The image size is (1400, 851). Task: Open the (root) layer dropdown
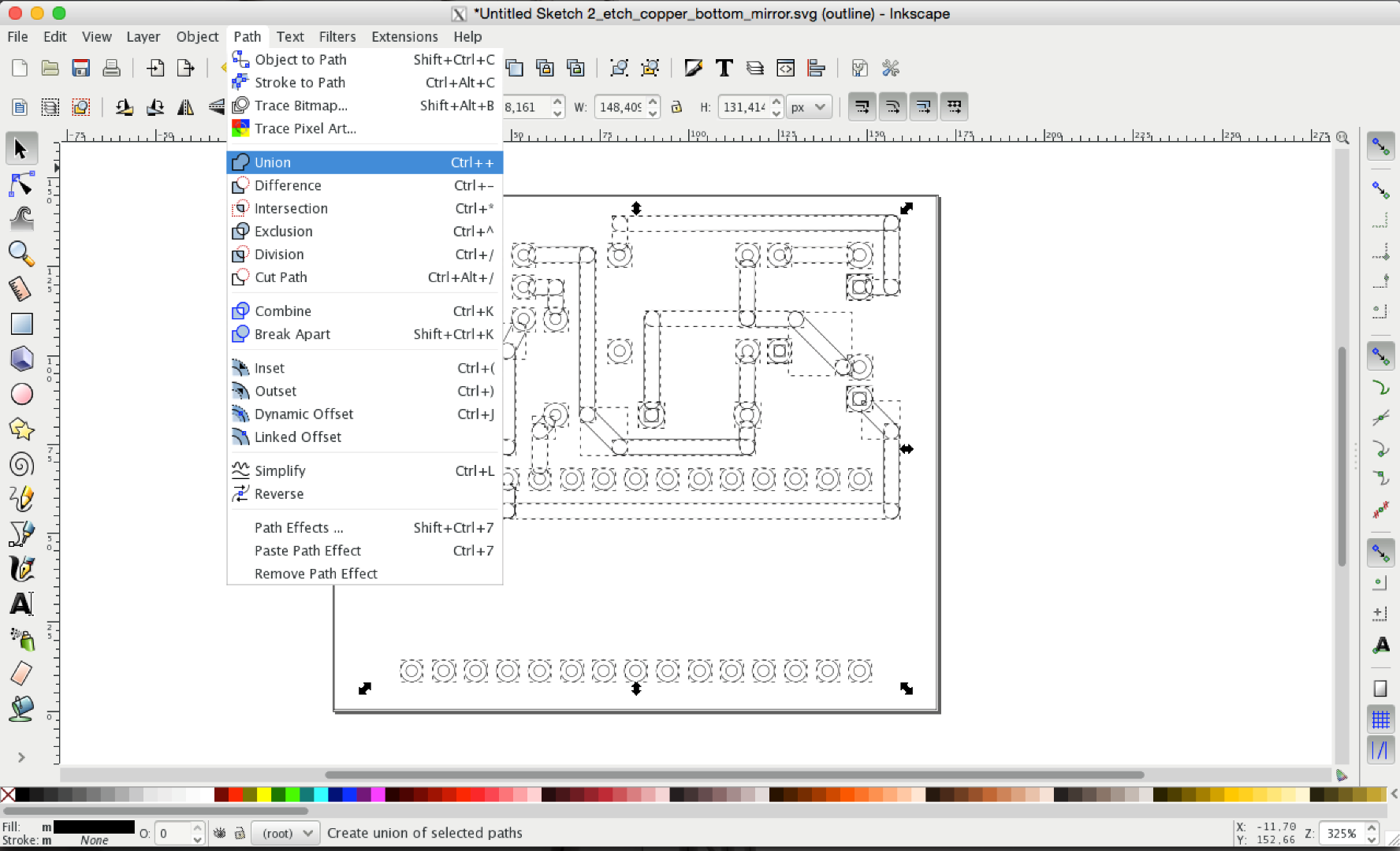click(286, 833)
